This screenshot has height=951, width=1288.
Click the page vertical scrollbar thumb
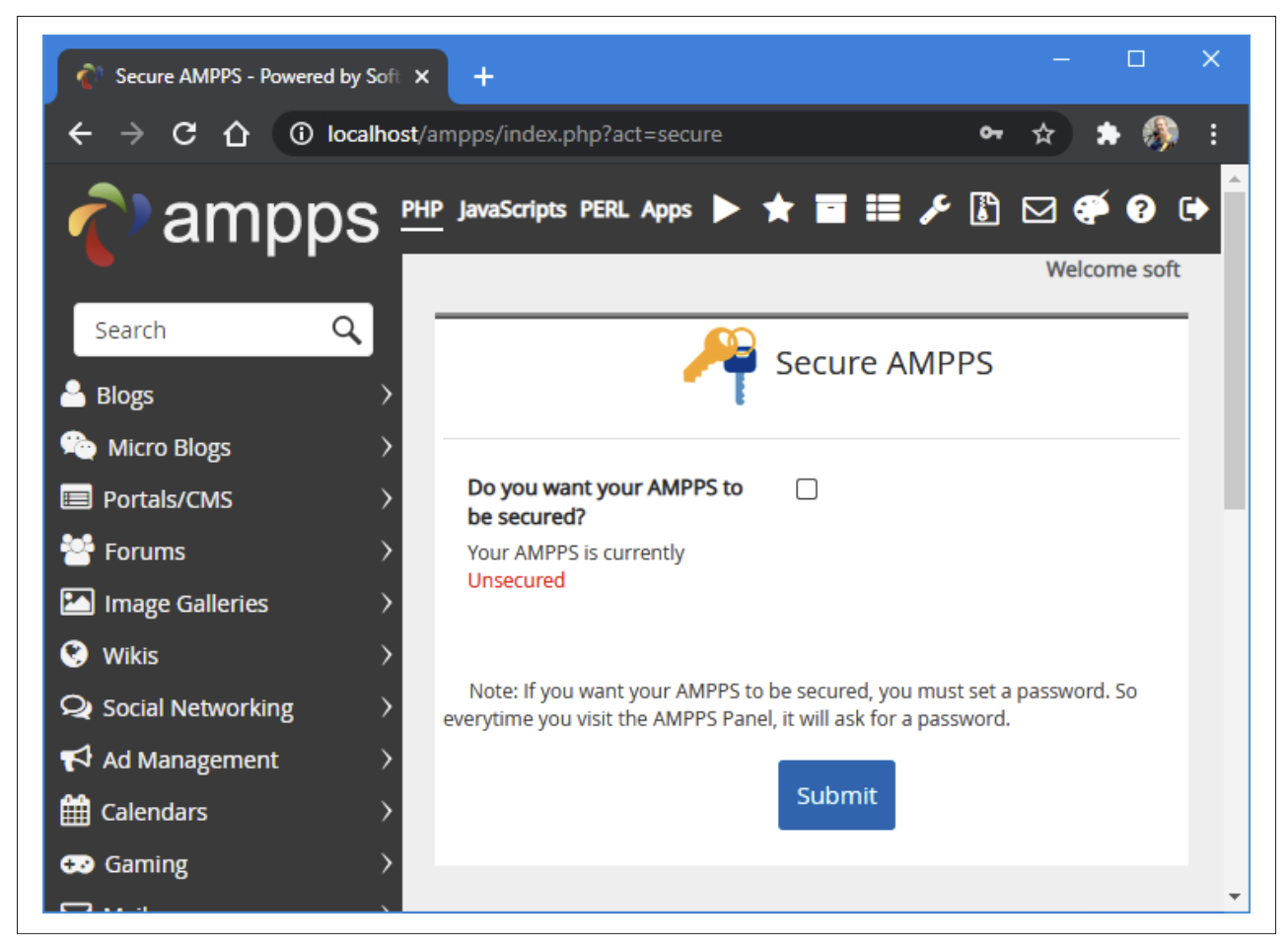point(1234,350)
